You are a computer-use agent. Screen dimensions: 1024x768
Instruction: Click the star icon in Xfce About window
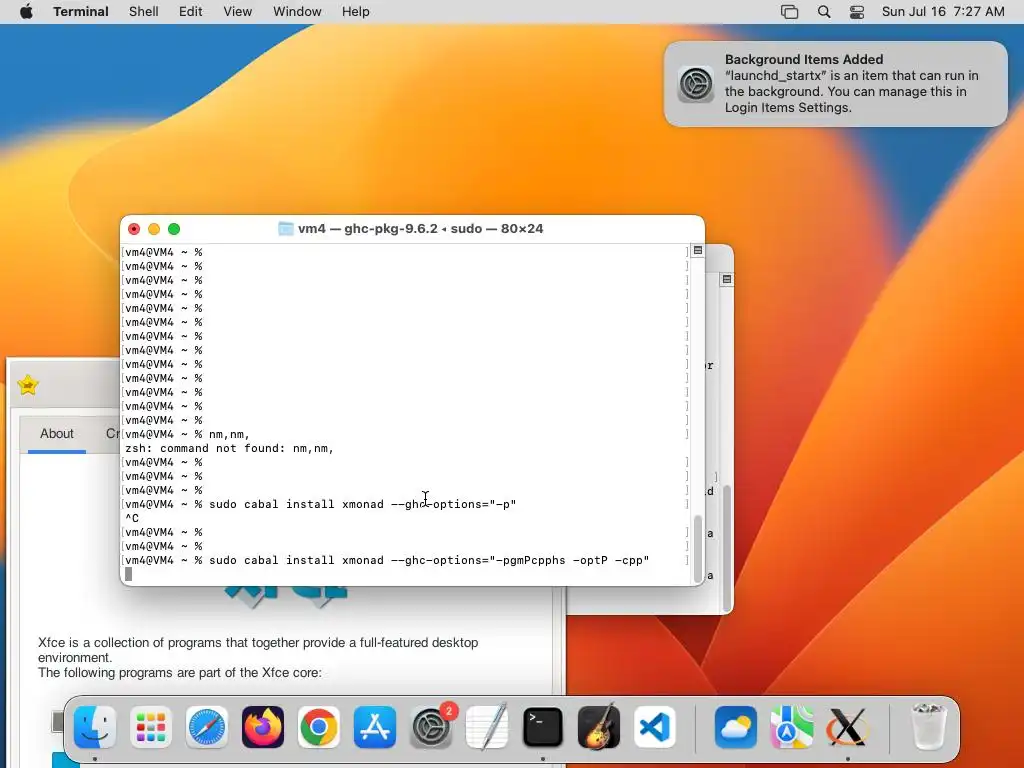(x=28, y=385)
